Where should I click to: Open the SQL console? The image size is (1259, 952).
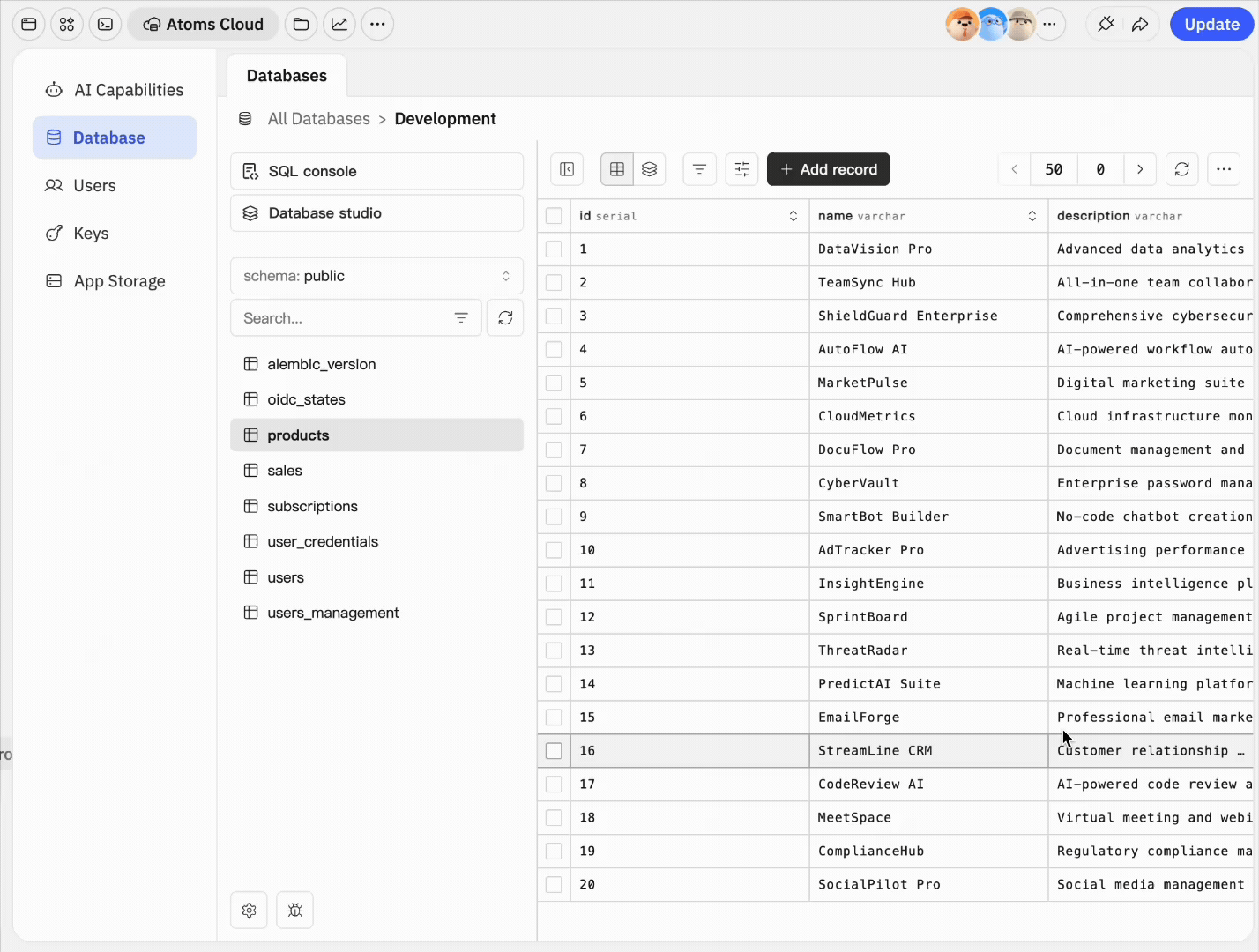376,171
